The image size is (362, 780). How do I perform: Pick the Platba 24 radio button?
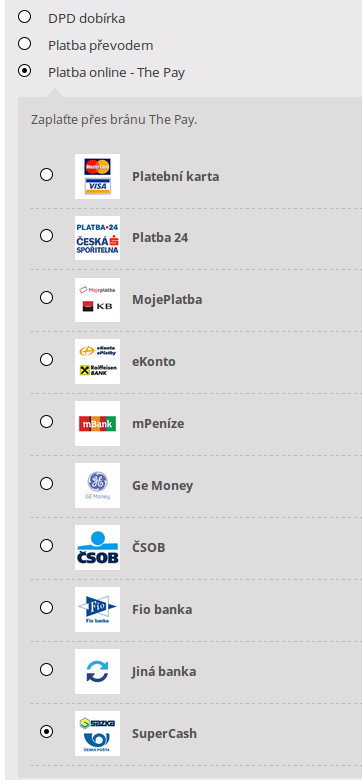pos(46,235)
